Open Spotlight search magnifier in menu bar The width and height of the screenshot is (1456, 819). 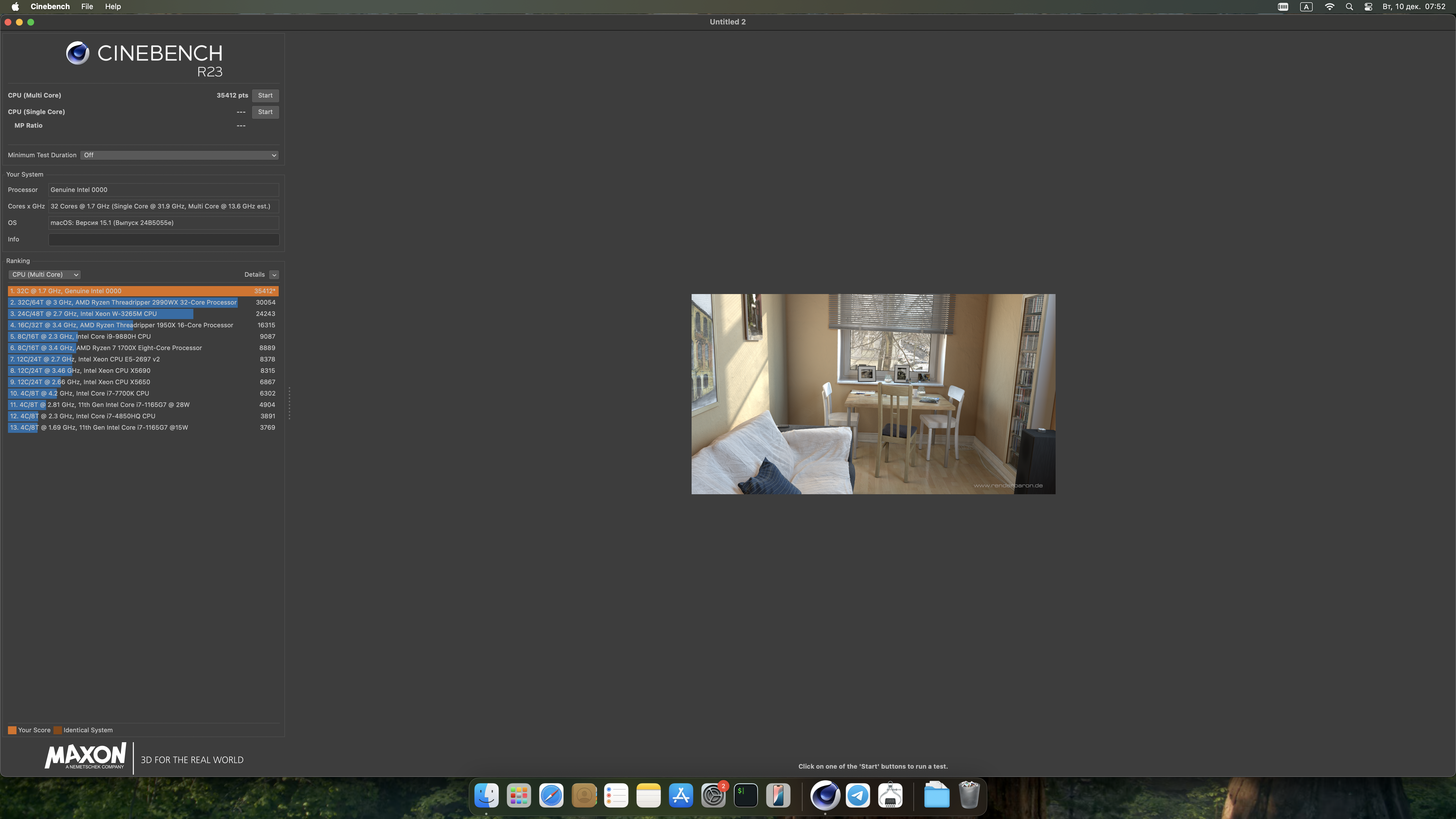pos(1349,7)
